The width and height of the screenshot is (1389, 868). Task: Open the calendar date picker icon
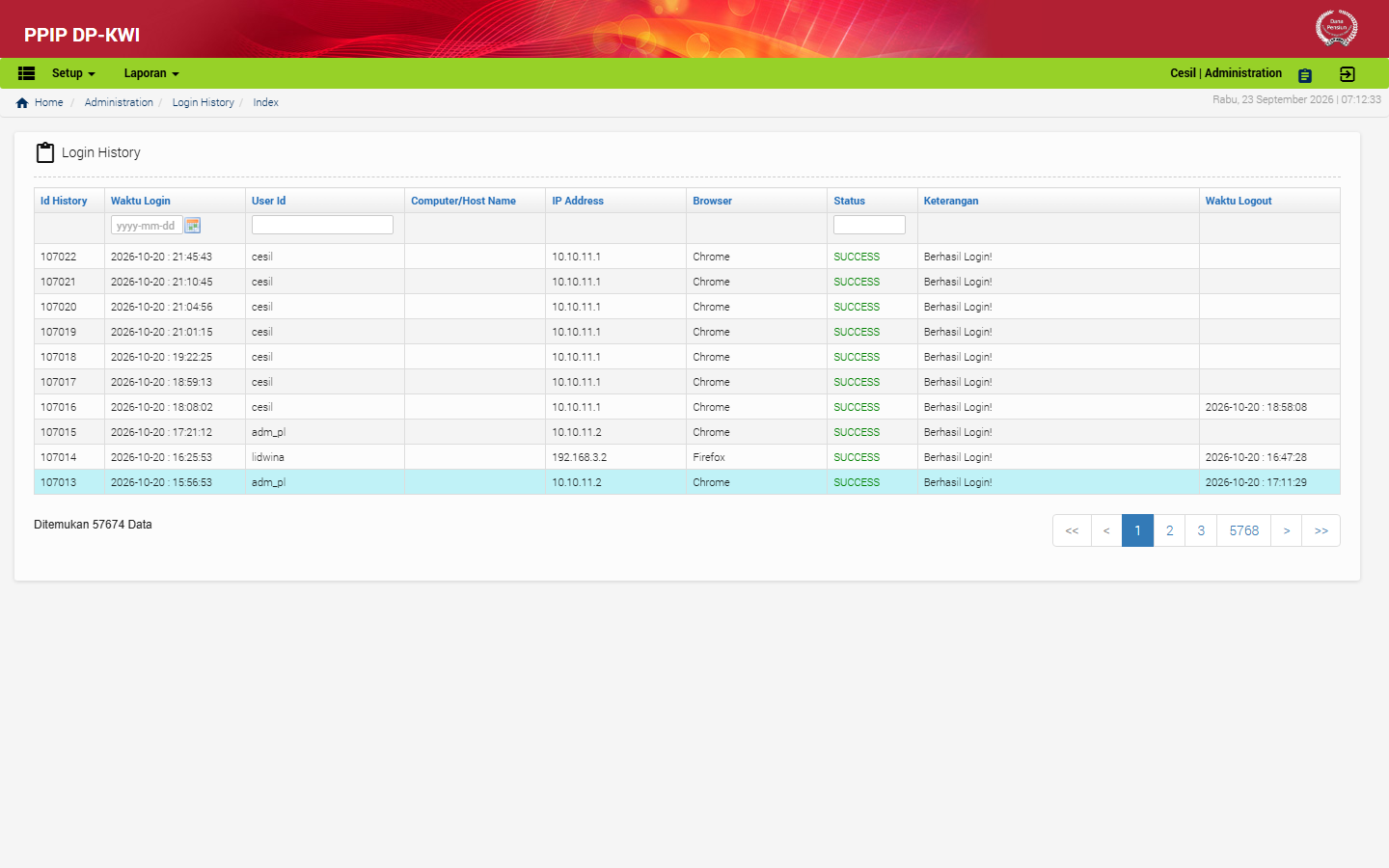(193, 226)
